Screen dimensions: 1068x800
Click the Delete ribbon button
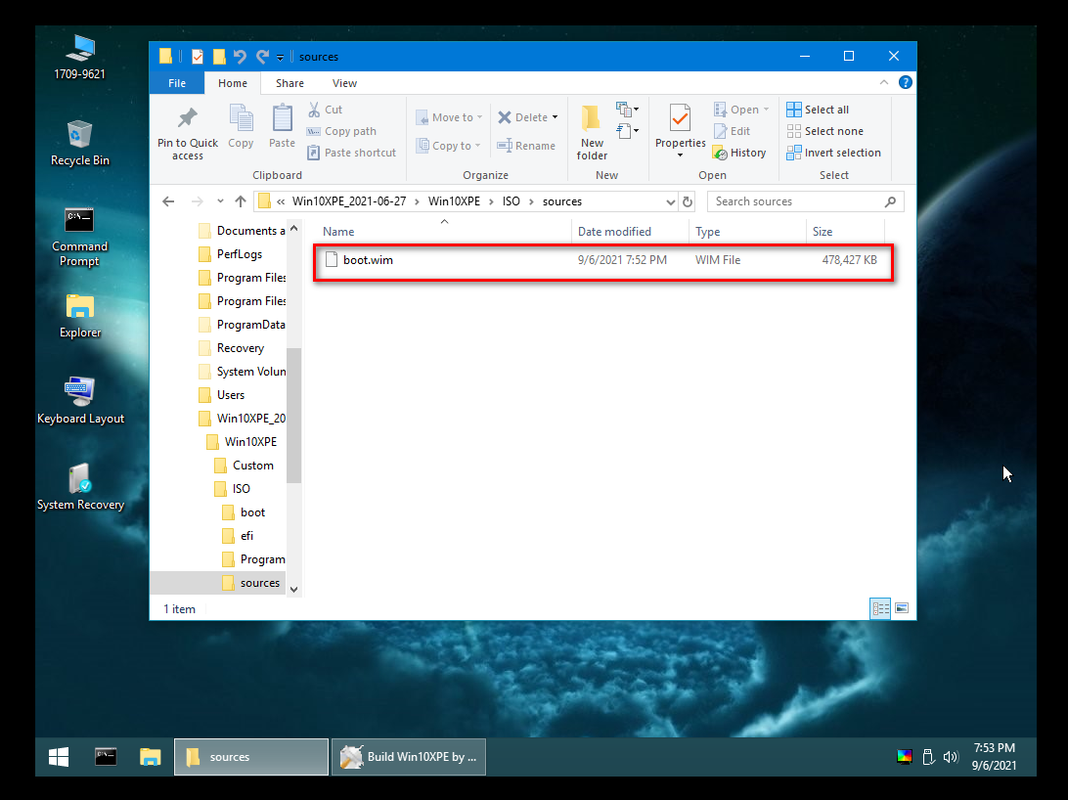click(x=522, y=117)
